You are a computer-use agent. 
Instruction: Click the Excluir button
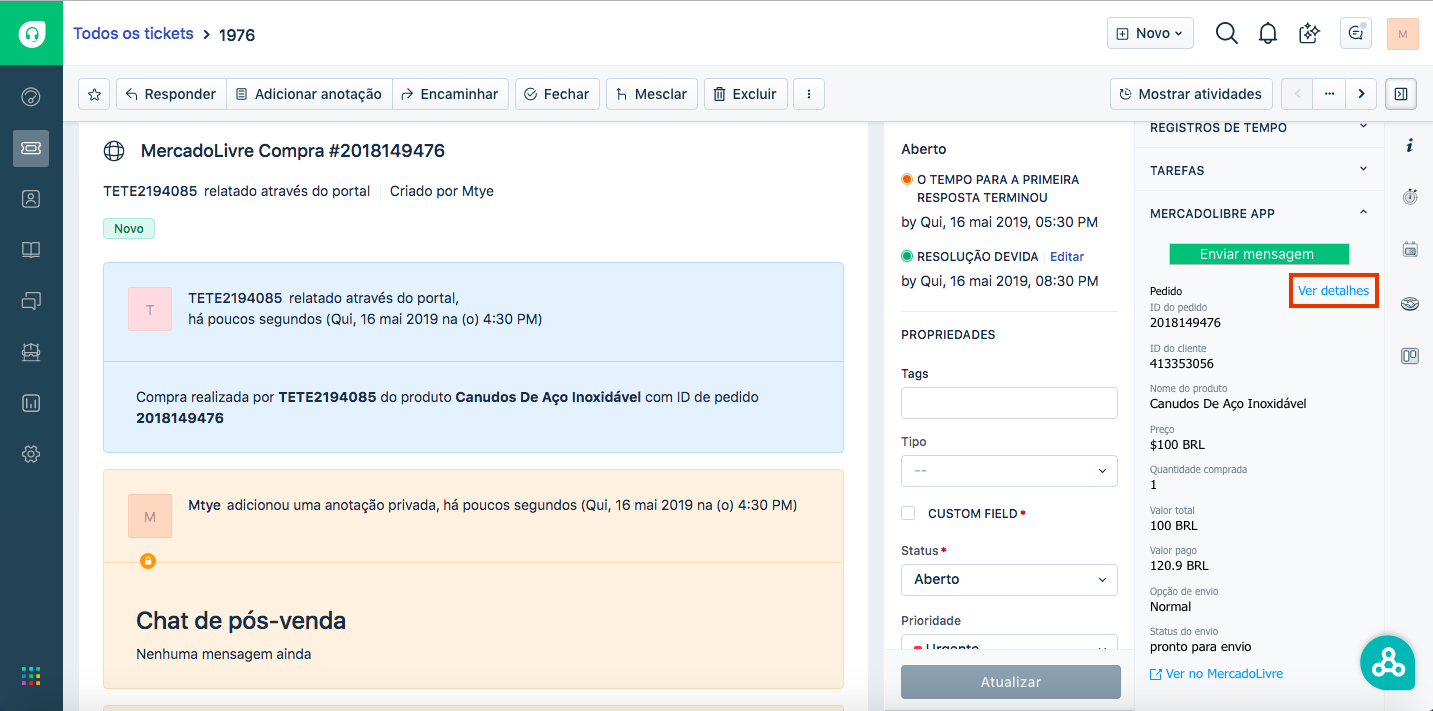tap(746, 94)
